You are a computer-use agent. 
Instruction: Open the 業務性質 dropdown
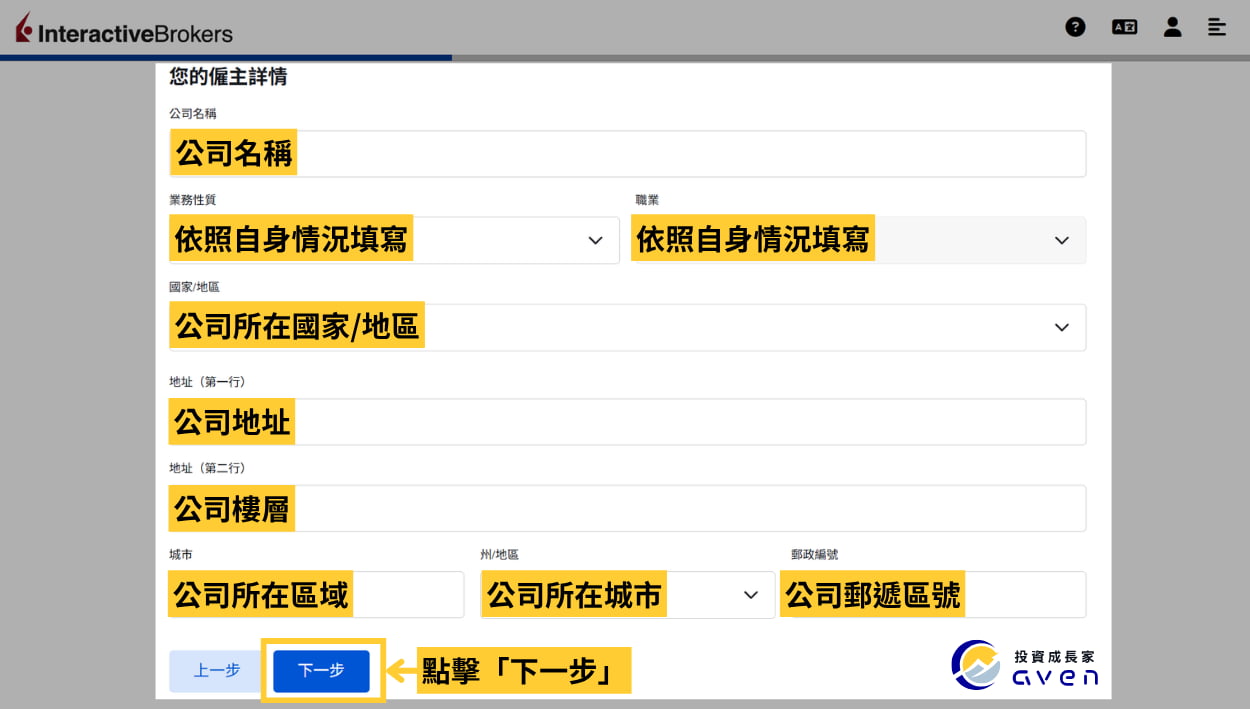pyautogui.click(x=394, y=240)
